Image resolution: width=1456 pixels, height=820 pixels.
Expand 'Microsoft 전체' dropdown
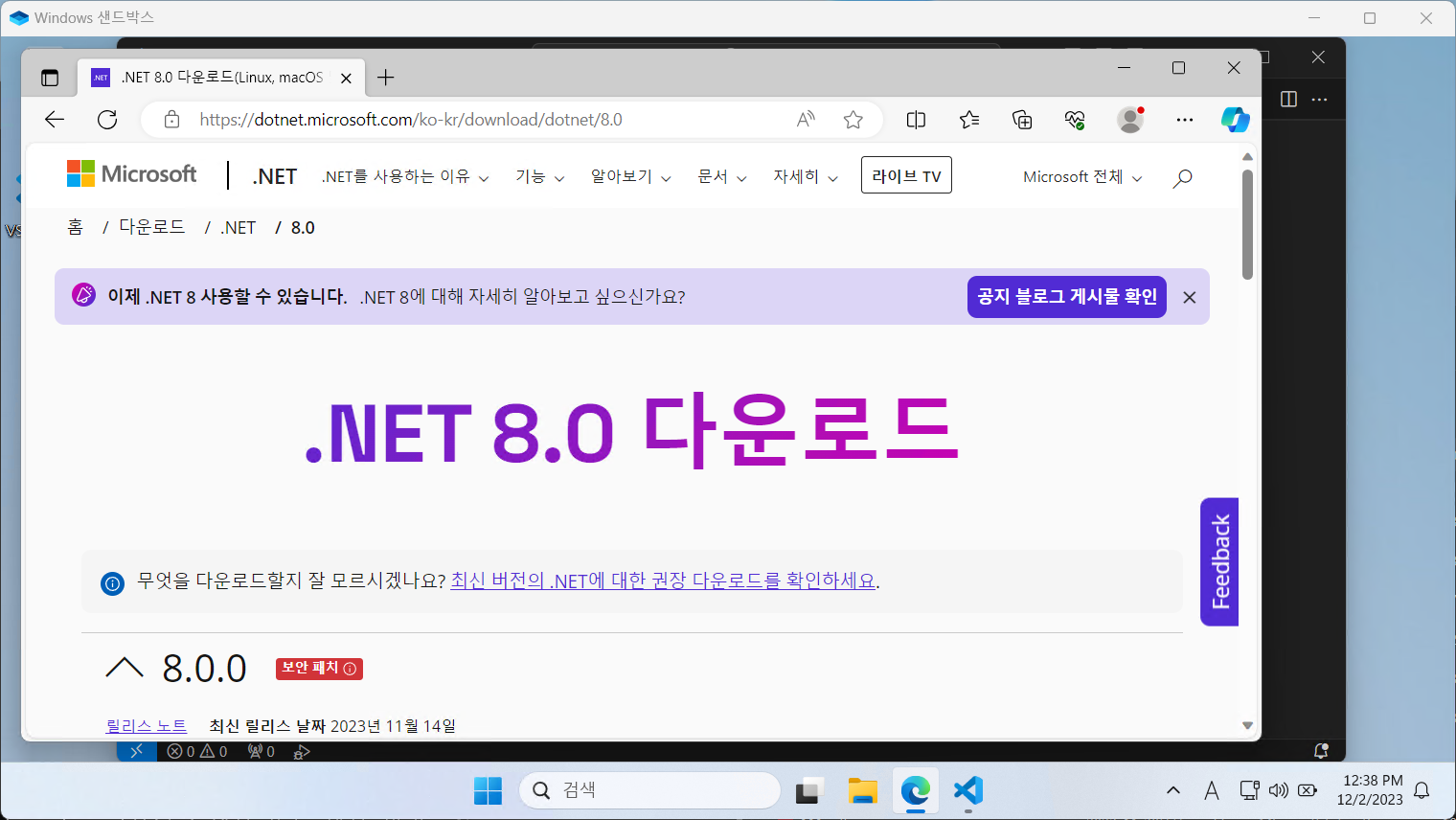click(x=1082, y=177)
